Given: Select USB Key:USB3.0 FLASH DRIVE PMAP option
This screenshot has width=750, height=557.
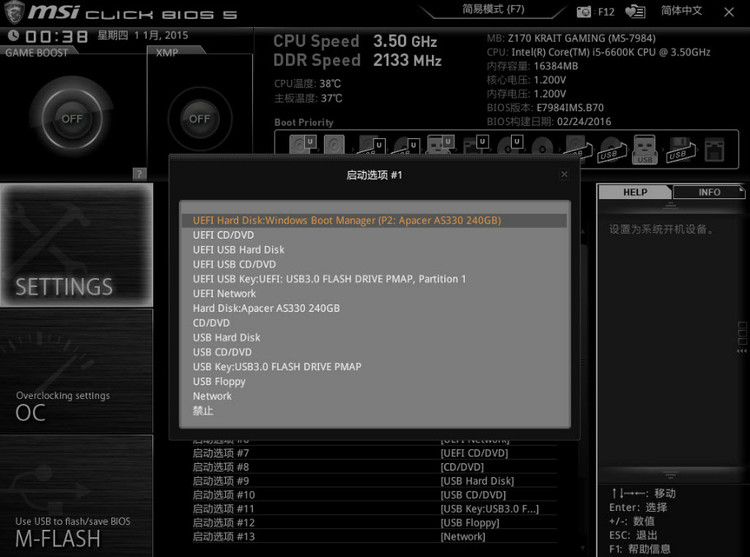Looking at the screenshot, I should point(375,367).
